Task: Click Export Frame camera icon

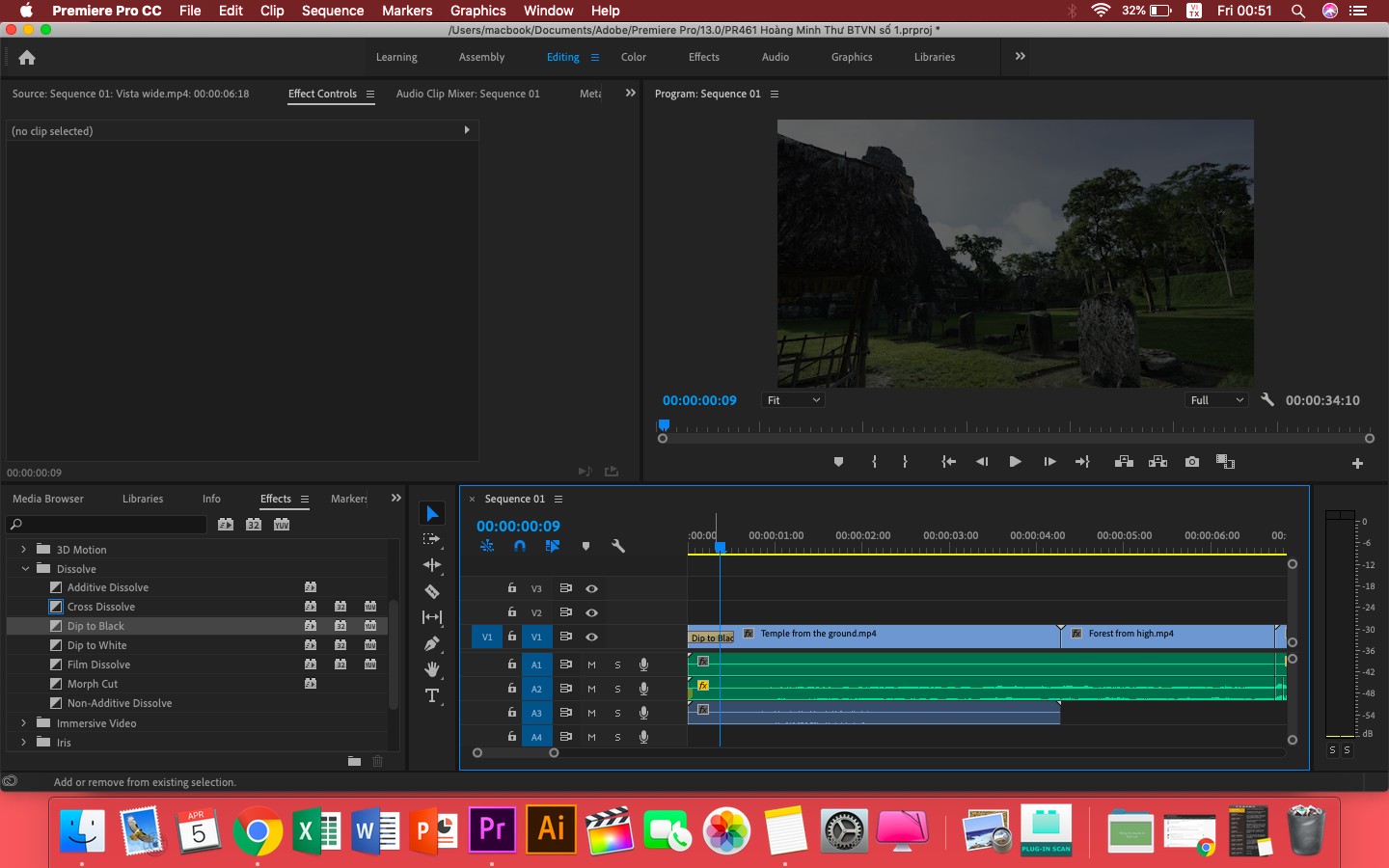Action: [x=1192, y=462]
